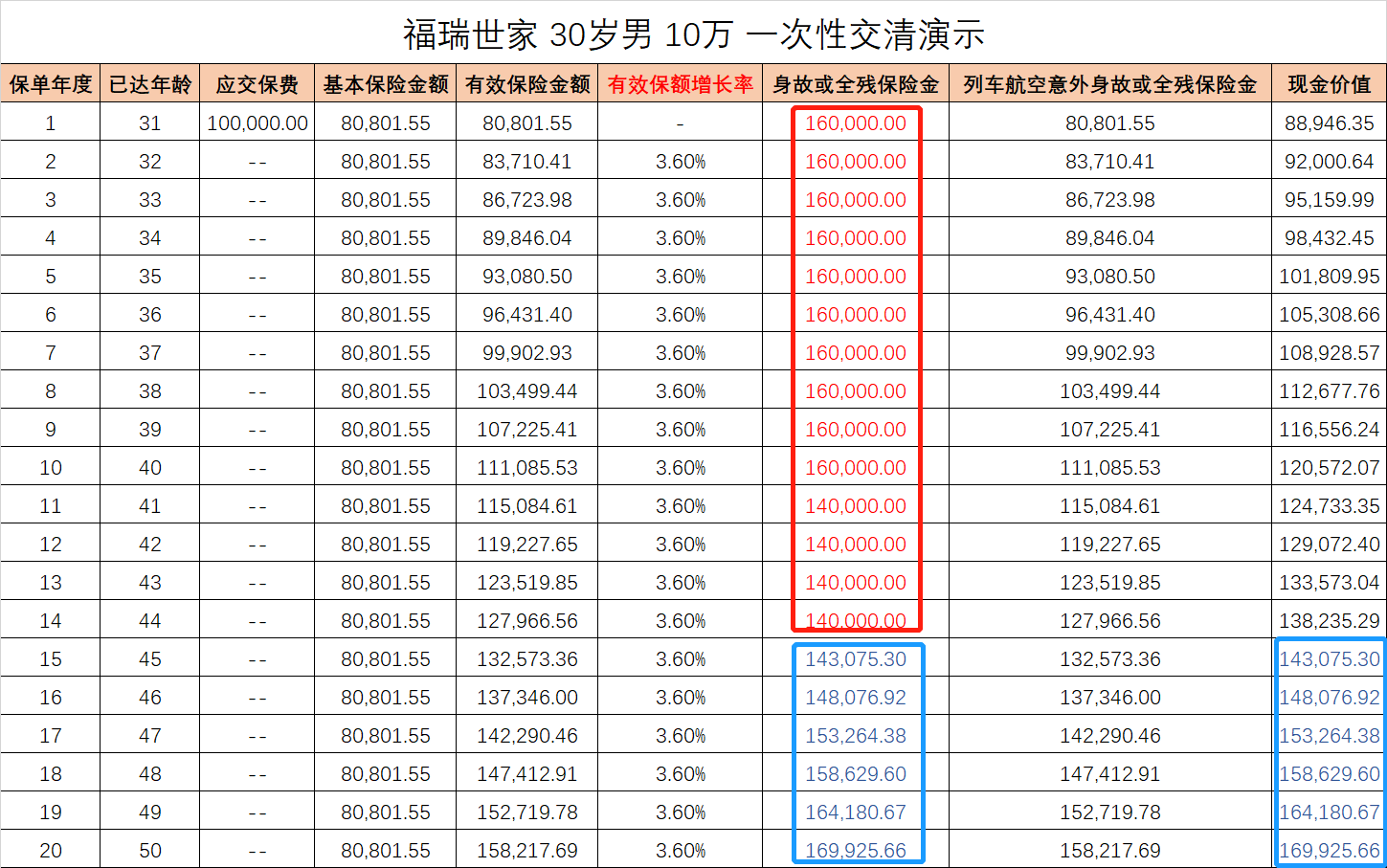Select policy year cell 10
Screen dimensions: 1387x868
click(51, 468)
